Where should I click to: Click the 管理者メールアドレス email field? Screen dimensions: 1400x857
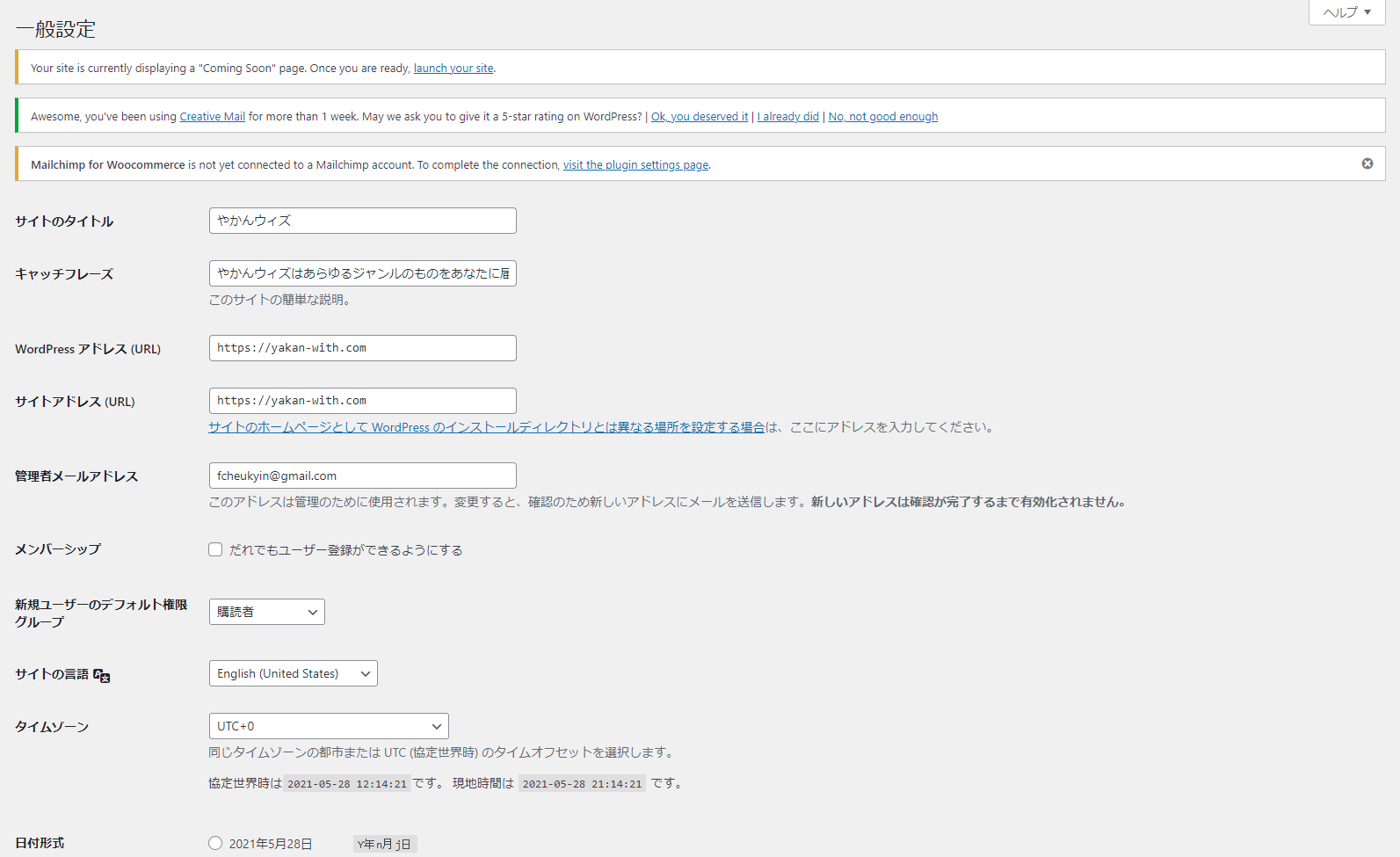363,476
